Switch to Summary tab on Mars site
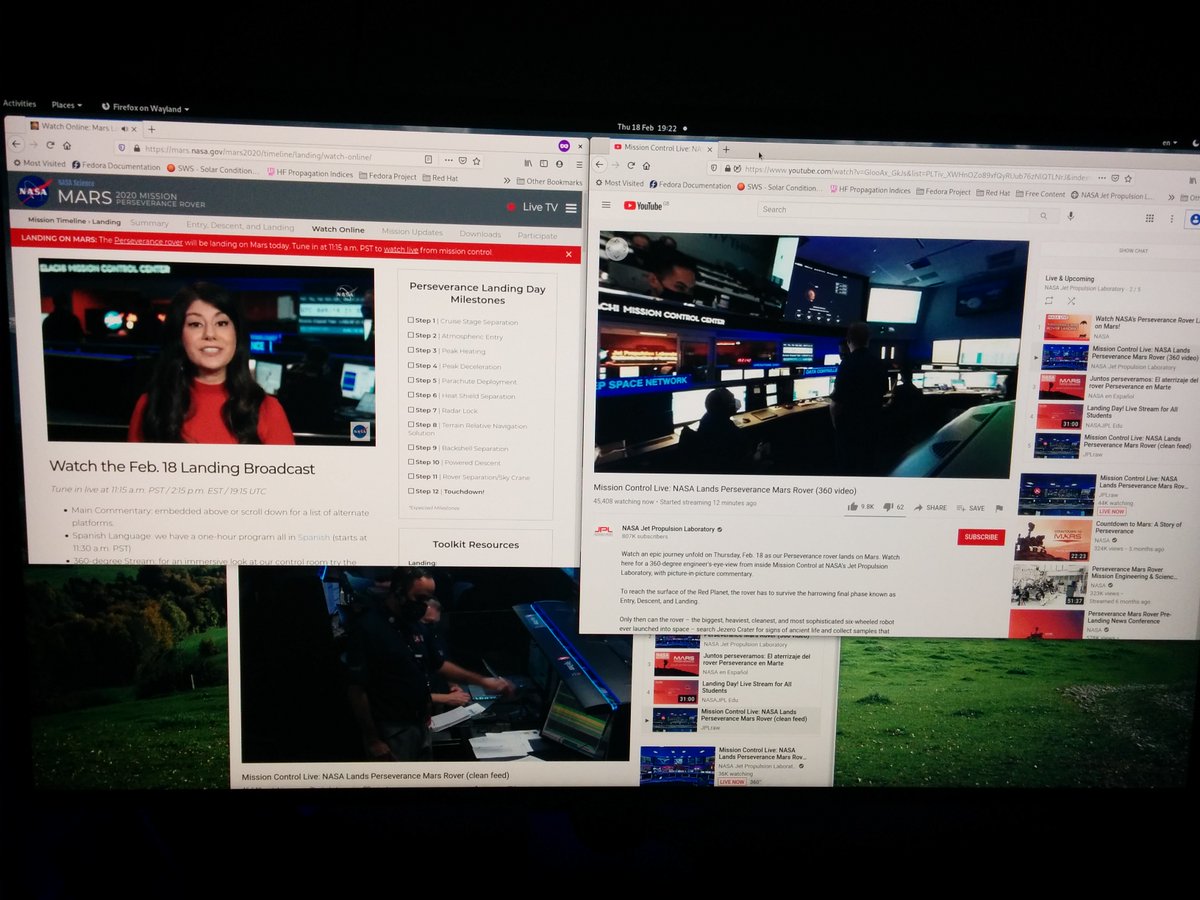The image size is (1200, 900). (149, 223)
